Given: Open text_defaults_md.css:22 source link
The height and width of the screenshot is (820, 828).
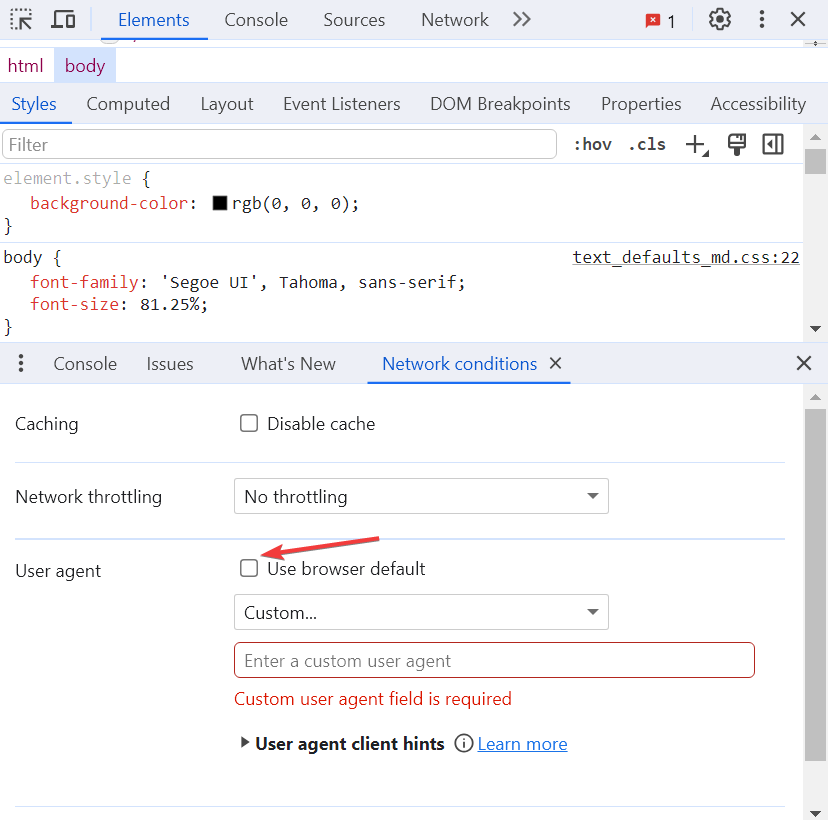Looking at the screenshot, I should coord(685,257).
